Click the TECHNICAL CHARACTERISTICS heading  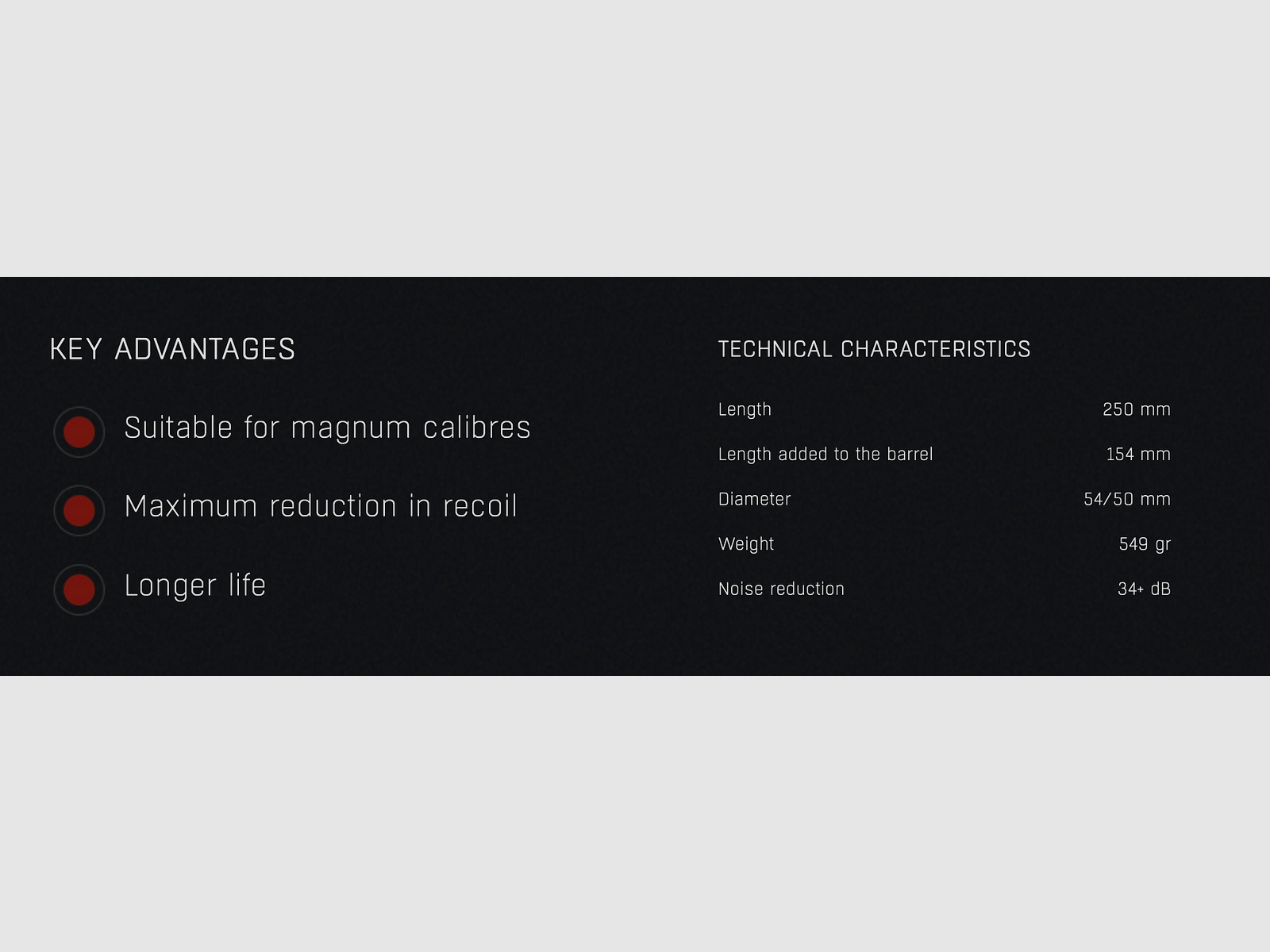874,349
